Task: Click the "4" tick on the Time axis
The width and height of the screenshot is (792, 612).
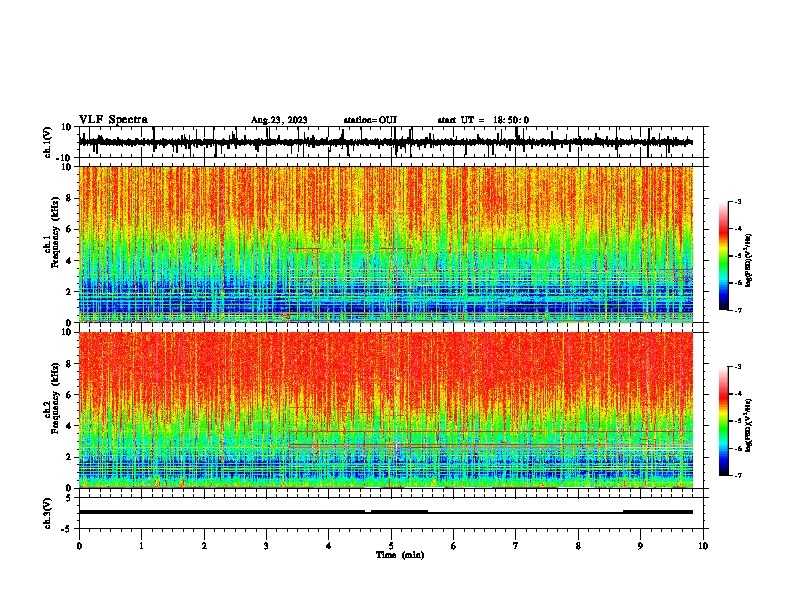Action: click(329, 546)
